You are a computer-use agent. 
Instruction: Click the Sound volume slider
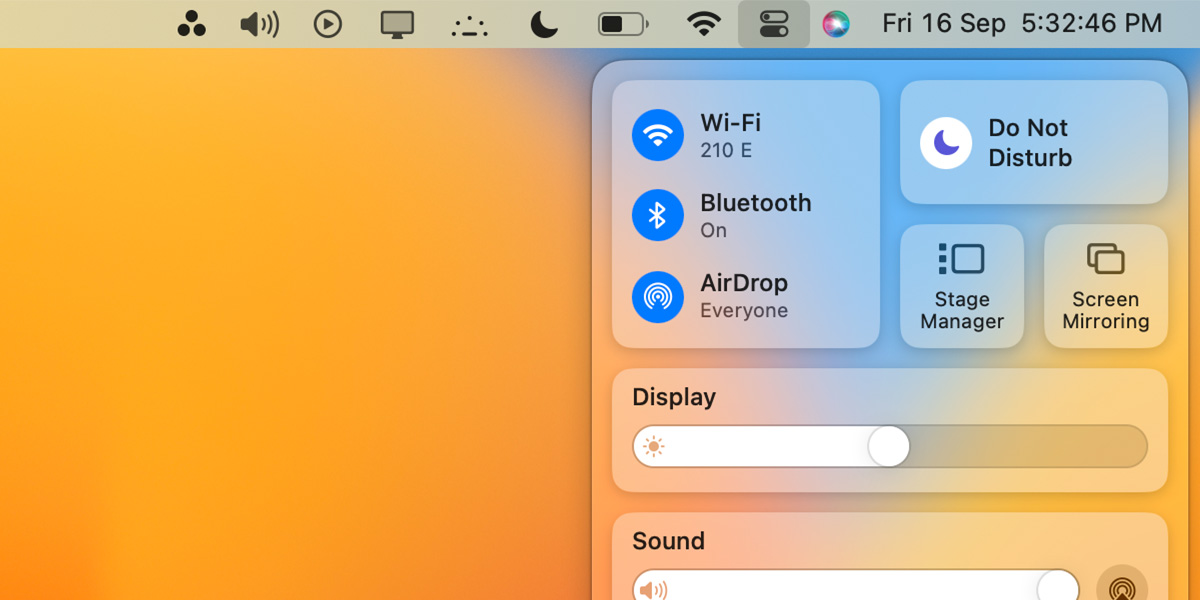(x=856, y=587)
